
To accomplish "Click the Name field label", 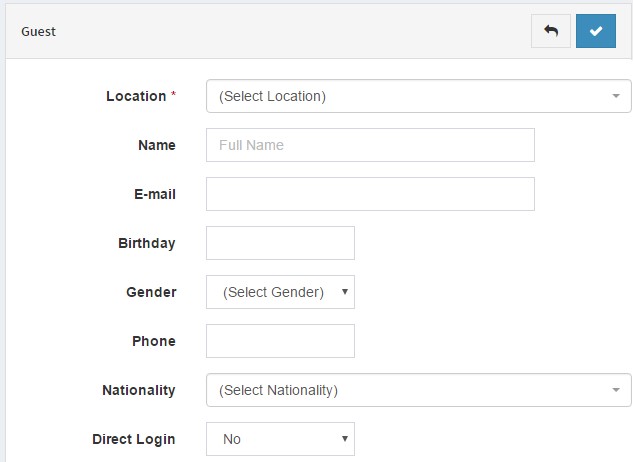I will [x=157, y=145].
